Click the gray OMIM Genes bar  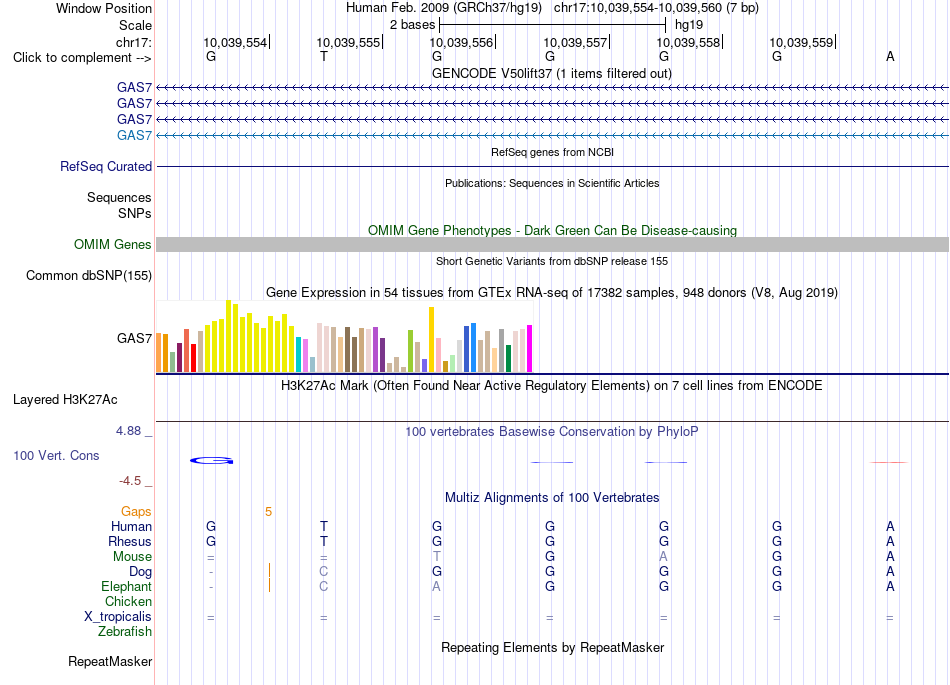point(552,244)
